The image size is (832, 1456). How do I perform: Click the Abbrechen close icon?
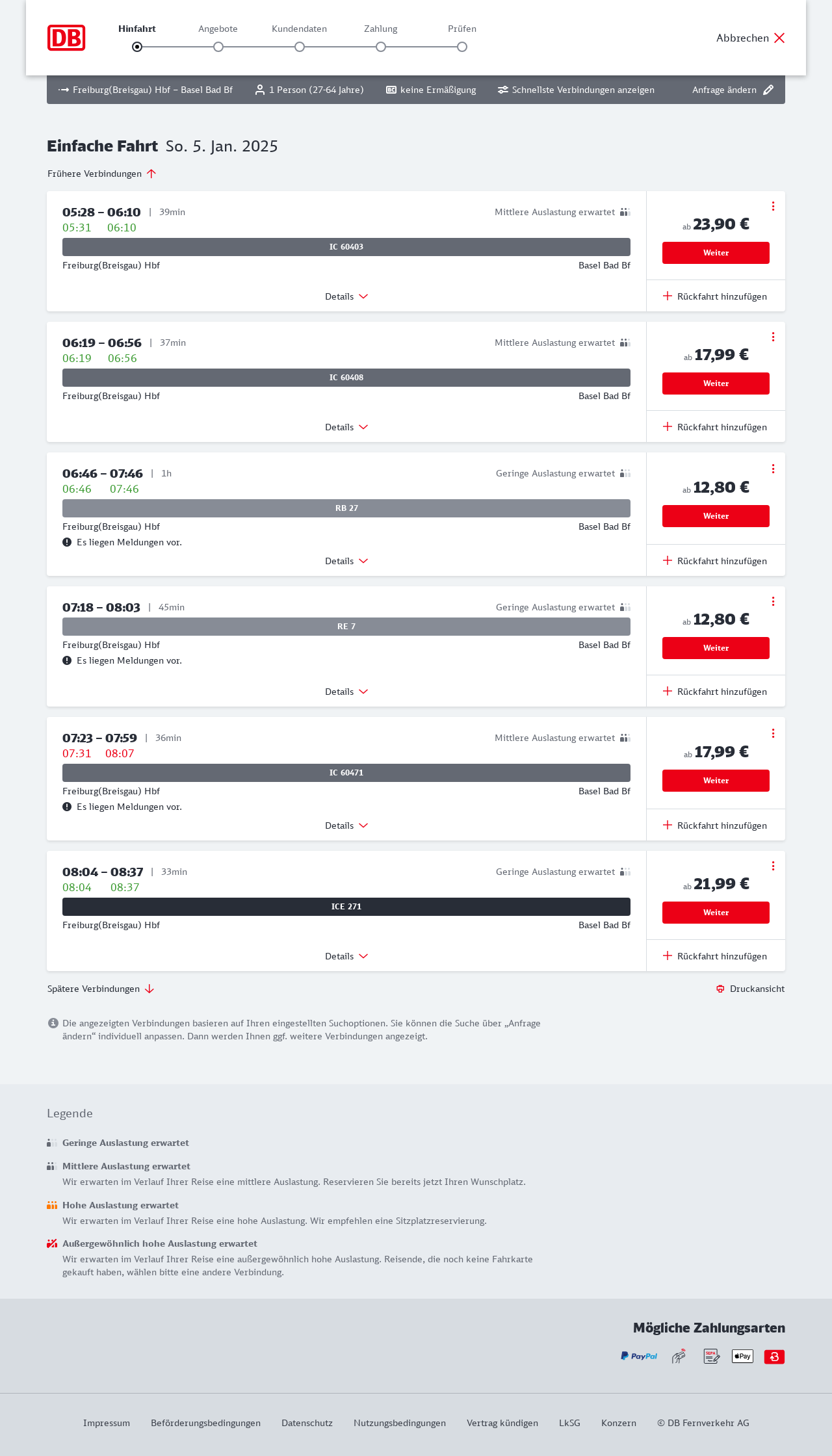coord(779,38)
